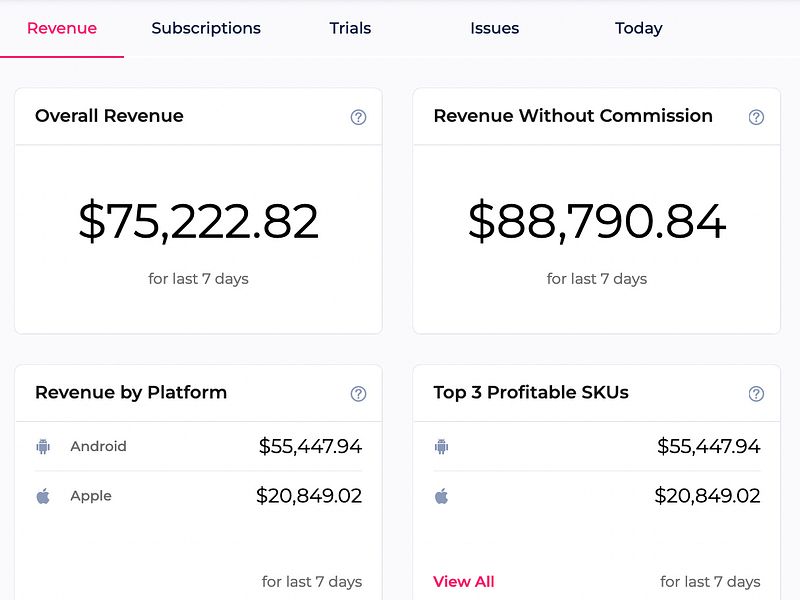This screenshot has width=800, height=600.
Task: Open the Trials tab
Action: click(x=349, y=28)
